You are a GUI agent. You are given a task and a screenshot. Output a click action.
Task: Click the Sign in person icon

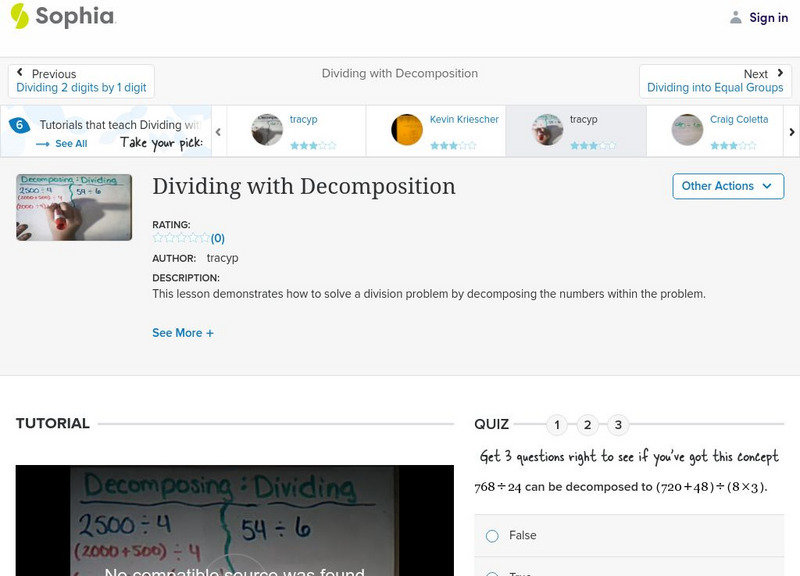click(737, 17)
